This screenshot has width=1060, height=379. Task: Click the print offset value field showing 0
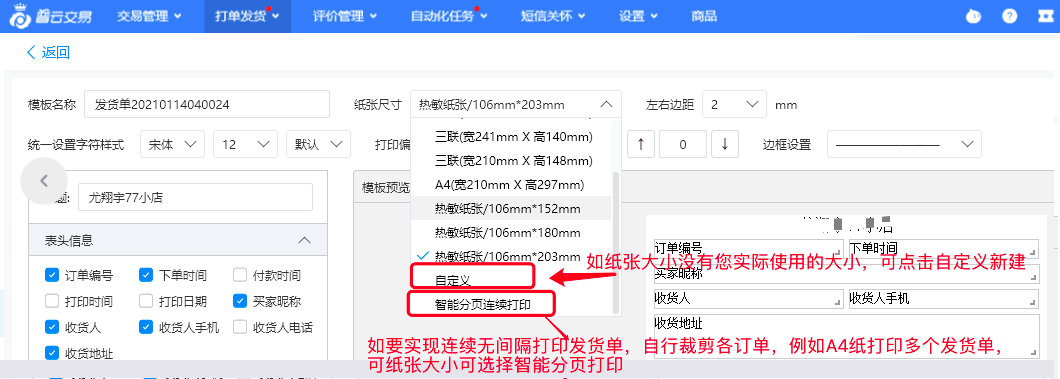click(683, 144)
